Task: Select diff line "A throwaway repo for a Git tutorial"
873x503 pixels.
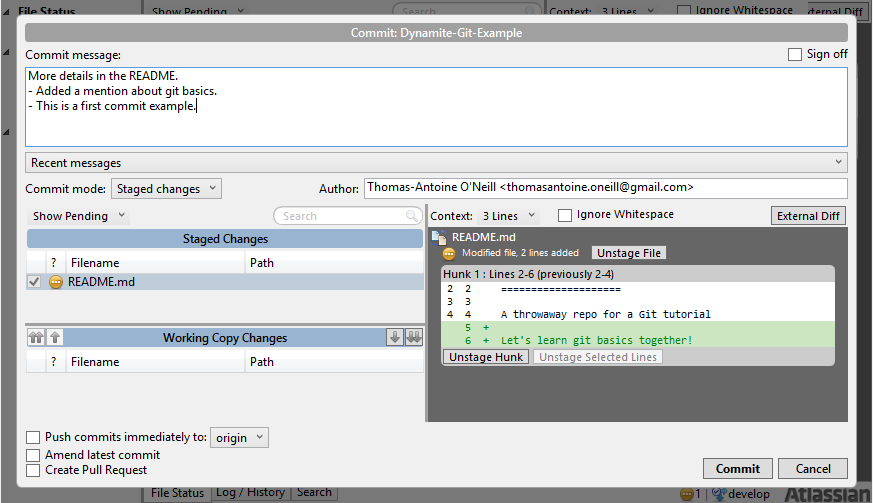Action: pos(605,314)
